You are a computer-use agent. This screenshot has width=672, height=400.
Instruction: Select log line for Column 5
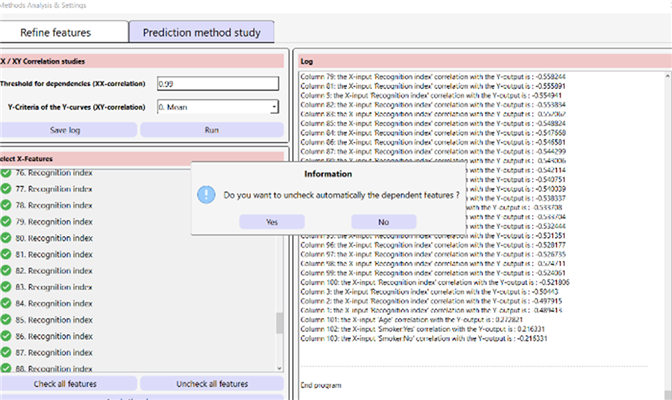pyautogui.click(x=431, y=95)
